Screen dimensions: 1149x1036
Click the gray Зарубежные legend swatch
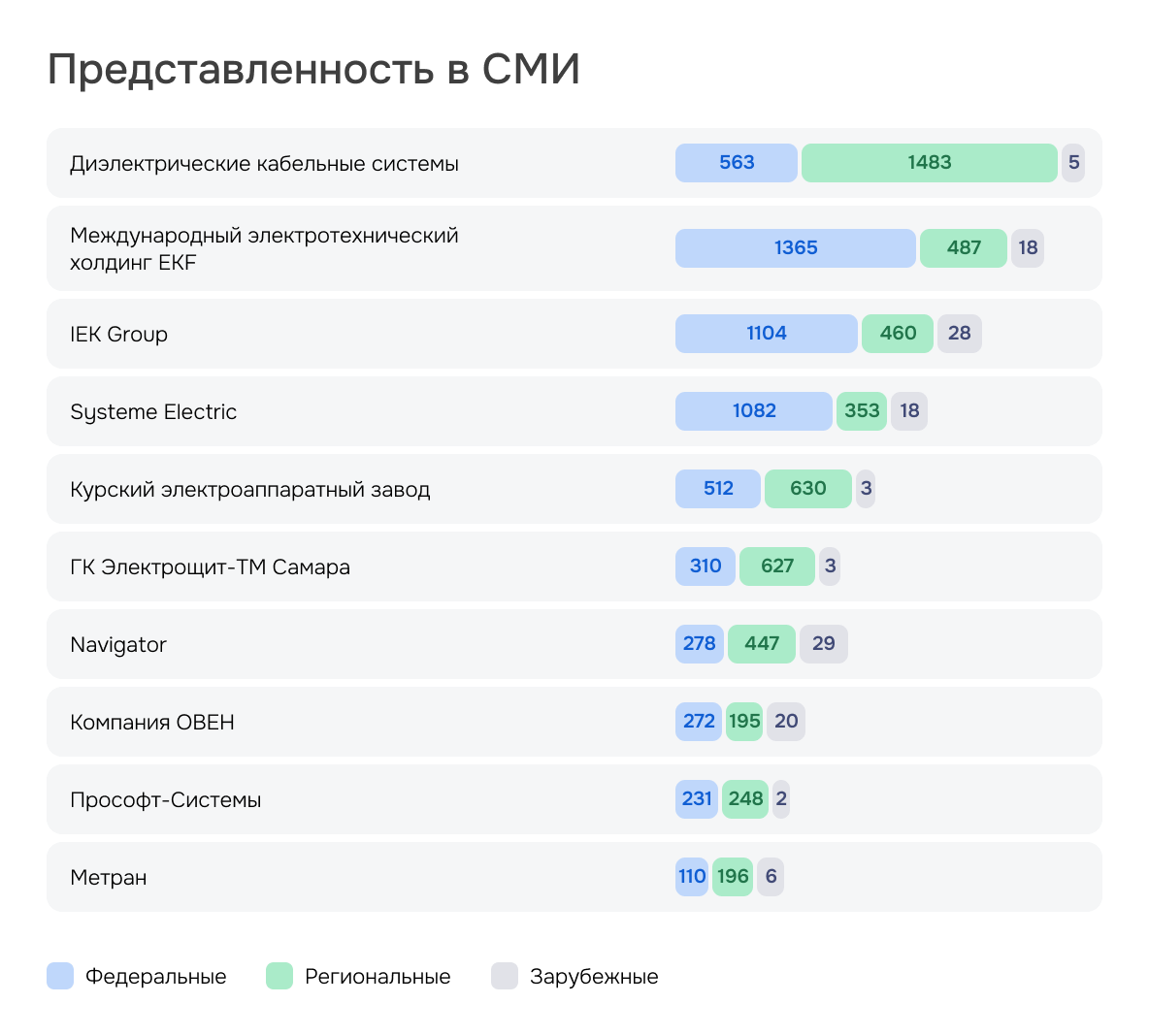[505, 976]
